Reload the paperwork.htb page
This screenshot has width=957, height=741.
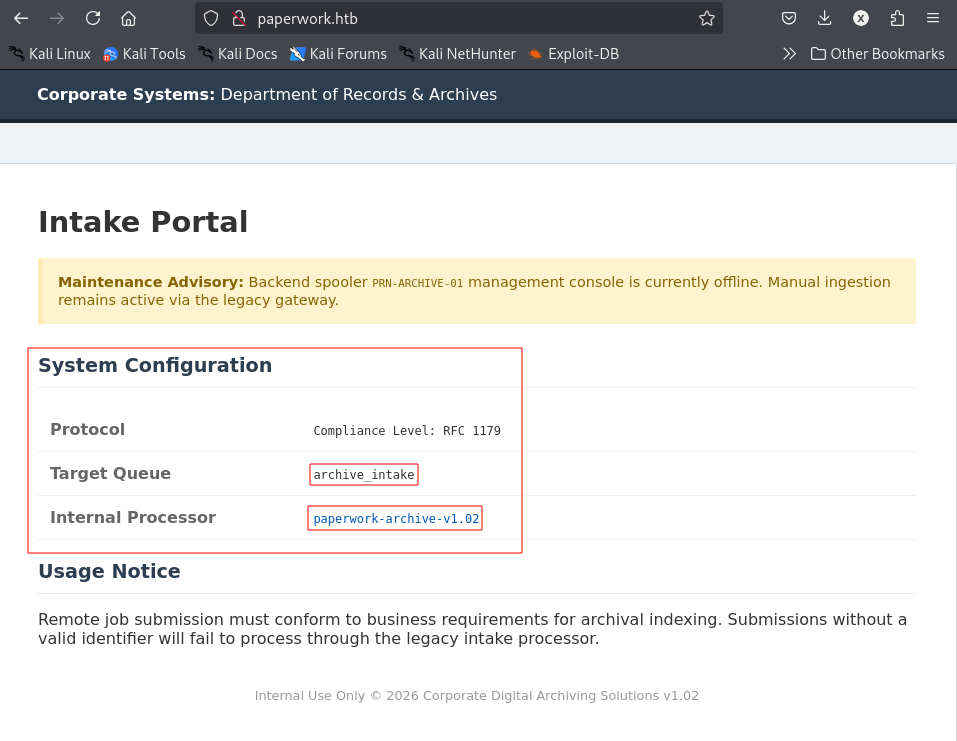coord(93,18)
